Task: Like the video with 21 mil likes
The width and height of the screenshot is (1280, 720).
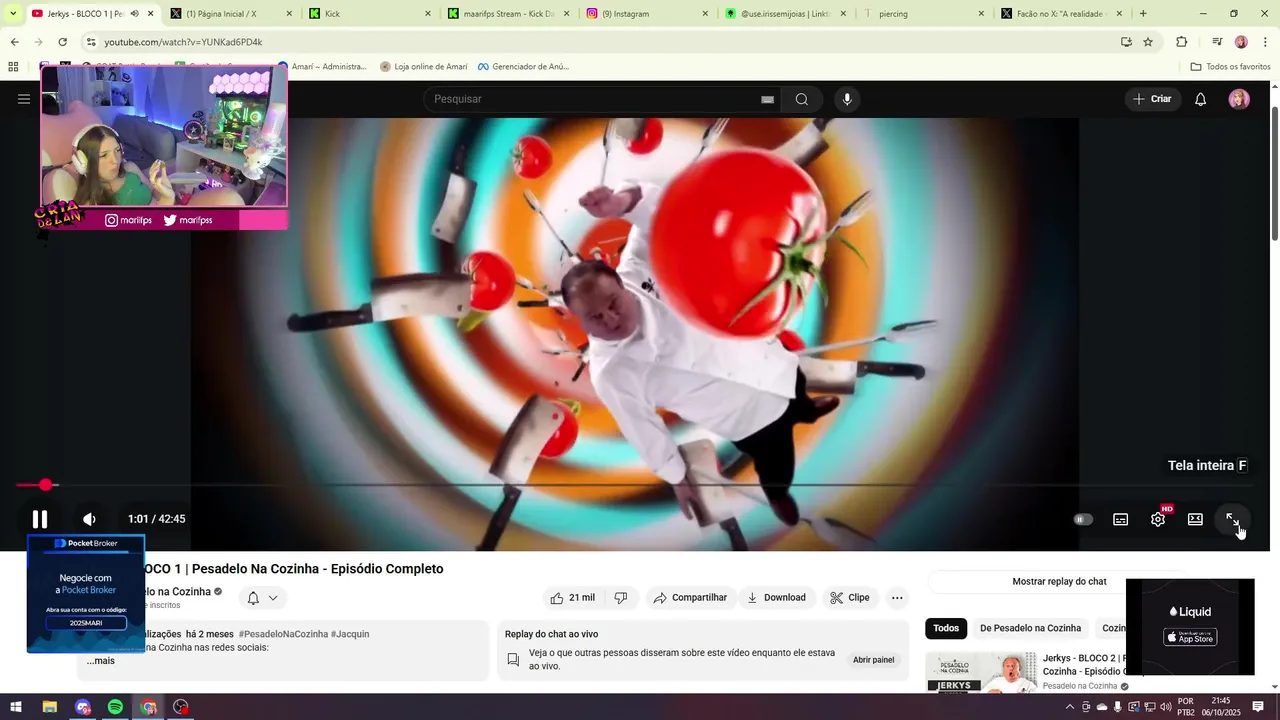Action: [573, 598]
